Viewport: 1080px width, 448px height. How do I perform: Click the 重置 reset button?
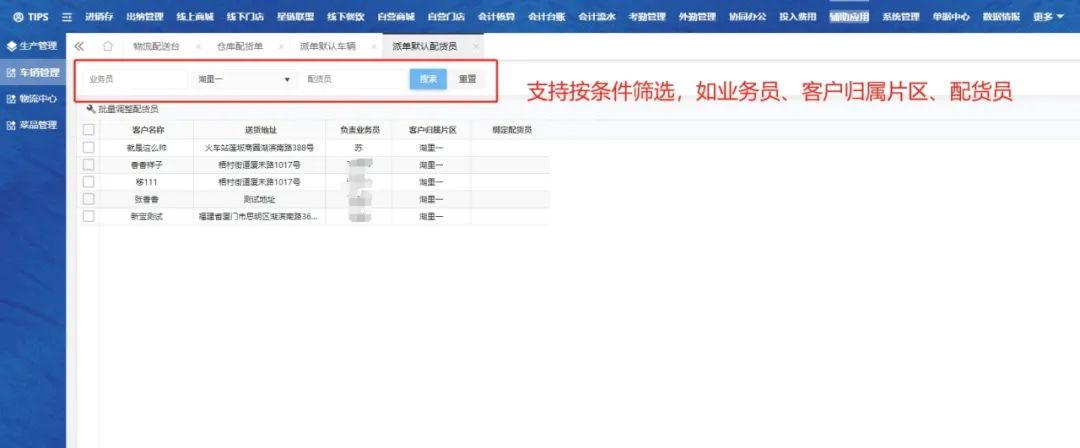pos(467,79)
